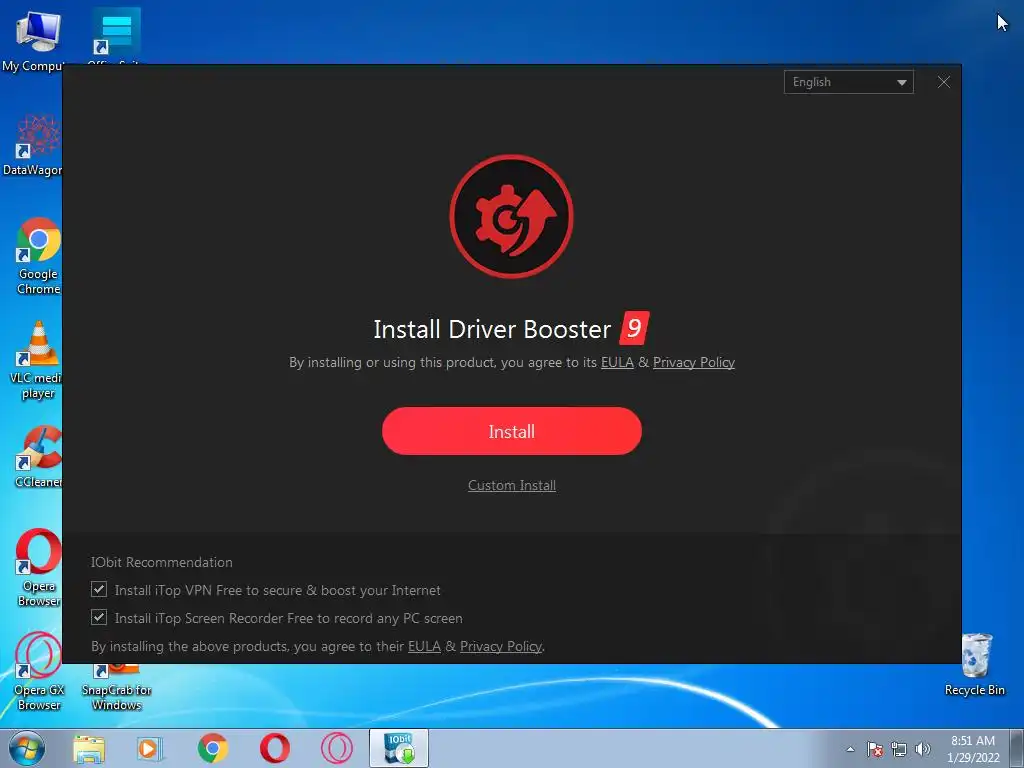Click the taskbar clock showing 8:51 AM
This screenshot has width=1024, height=768.
tap(973, 749)
